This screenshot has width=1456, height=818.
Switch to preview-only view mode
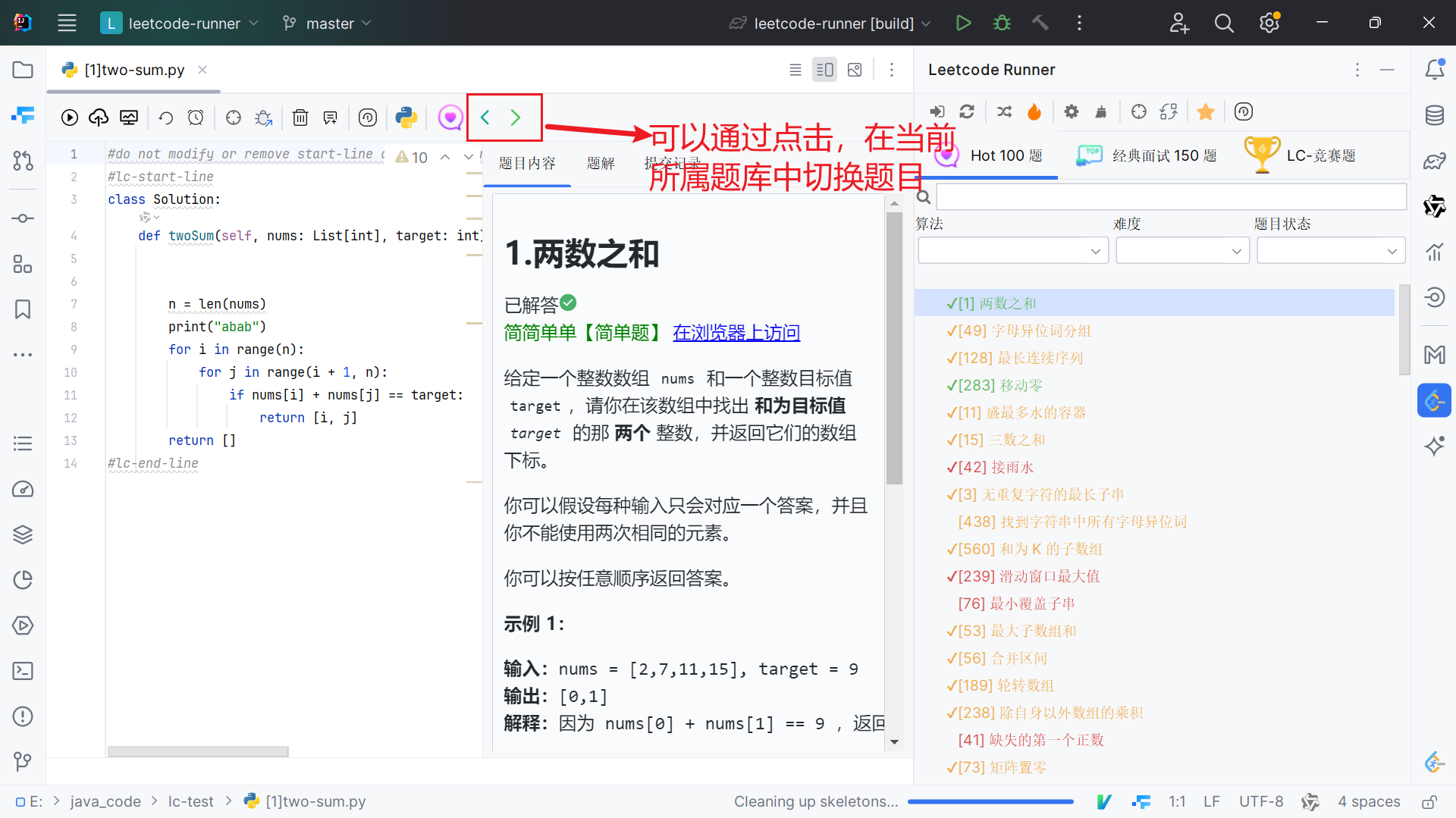[855, 70]
